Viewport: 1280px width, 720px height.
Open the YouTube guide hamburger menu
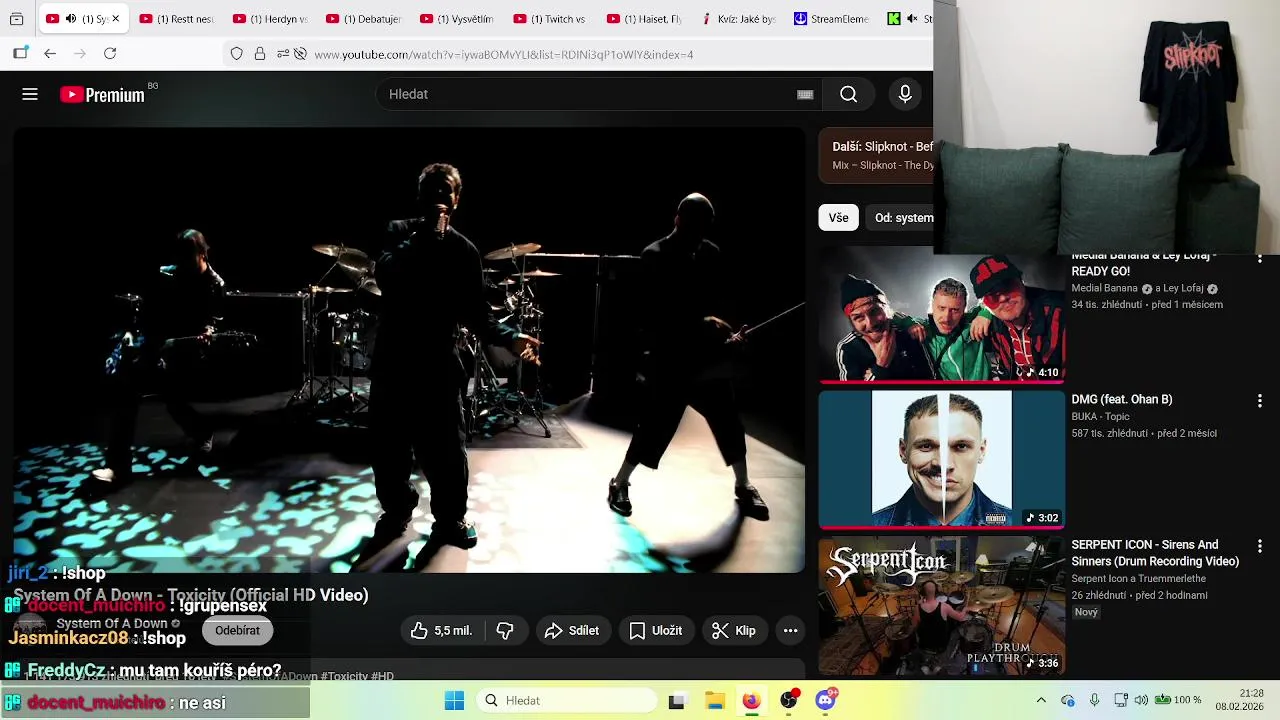coord(30,94)
